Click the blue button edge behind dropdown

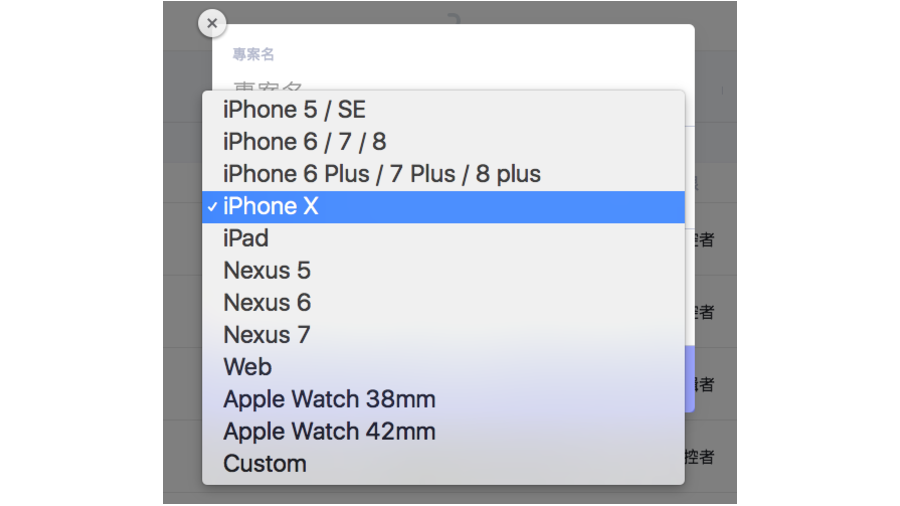(x=690, y=379)
